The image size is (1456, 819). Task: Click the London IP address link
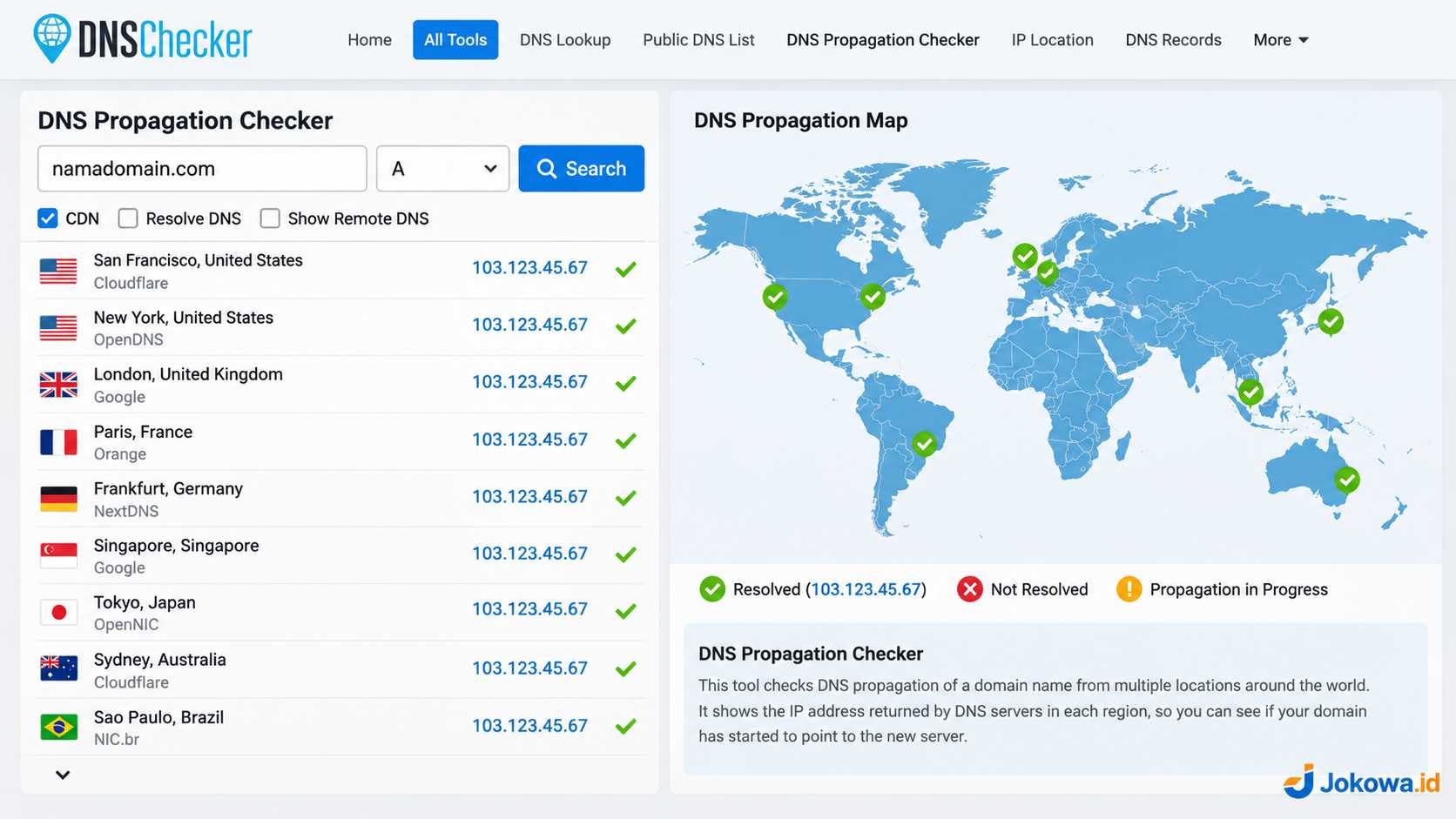click(529, 381)
